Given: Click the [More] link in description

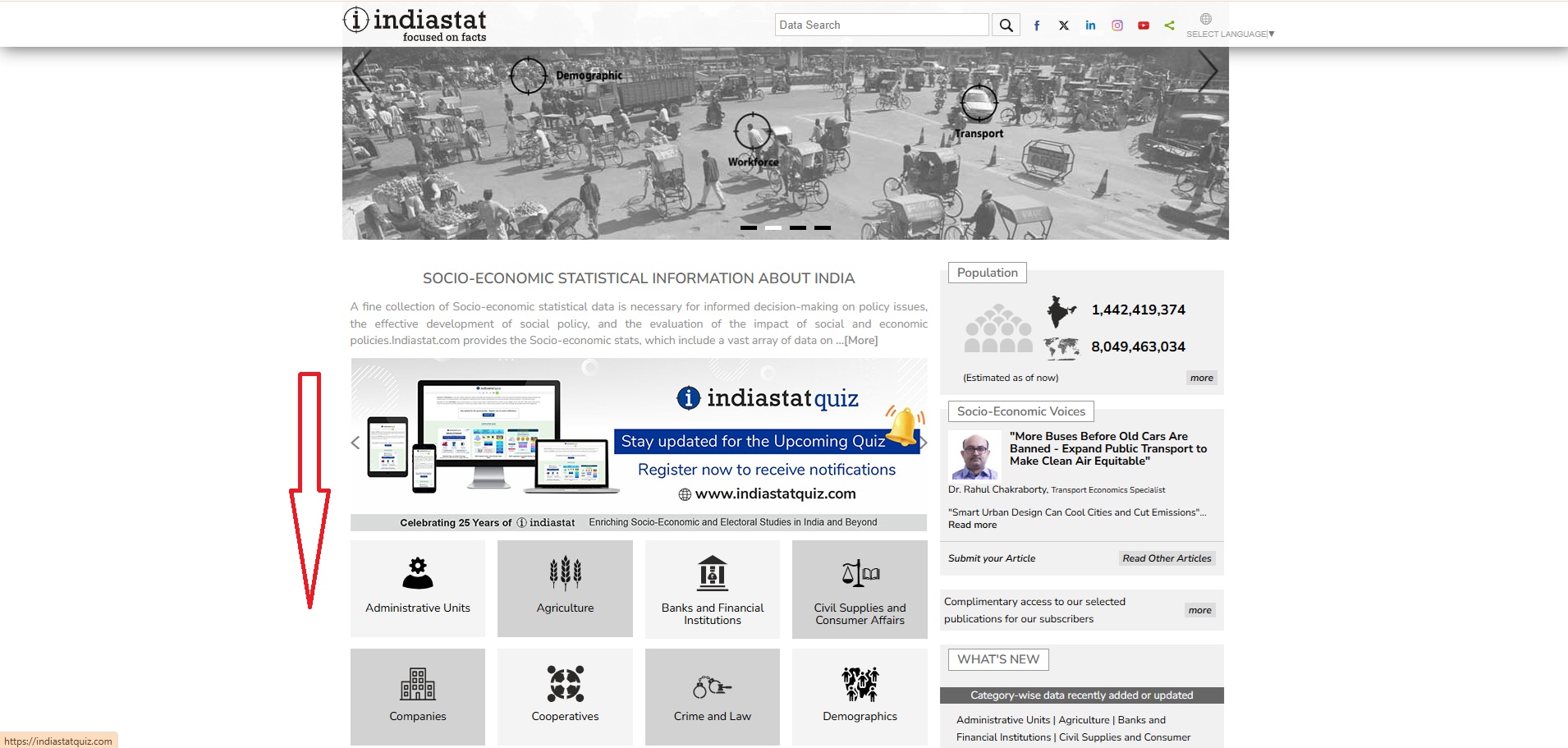Looking at the screenshot, I should point(860,341).
